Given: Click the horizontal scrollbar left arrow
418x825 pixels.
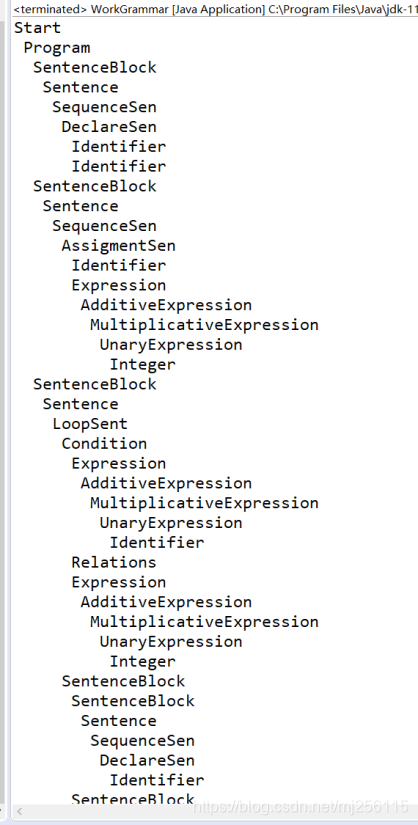Looking at the screenshot, I should coord(19,811).
